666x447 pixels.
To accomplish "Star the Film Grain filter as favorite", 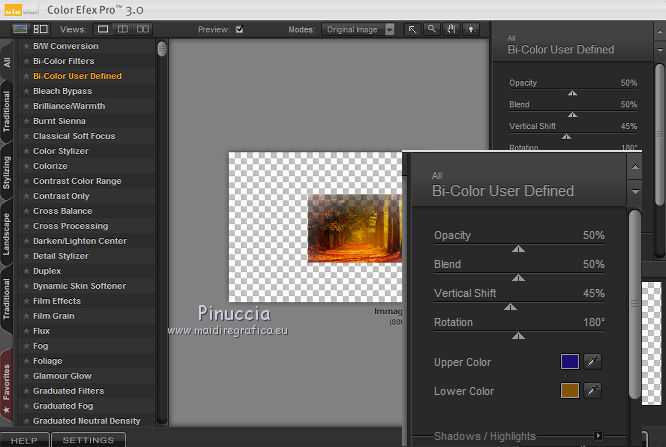I will pyautogui.click(x=27, y=316).
